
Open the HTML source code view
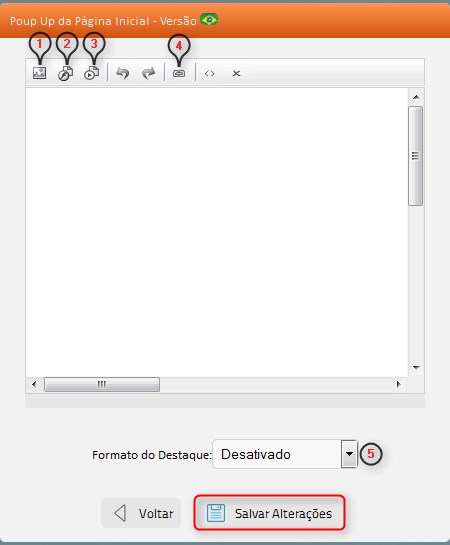coord(210,73)
